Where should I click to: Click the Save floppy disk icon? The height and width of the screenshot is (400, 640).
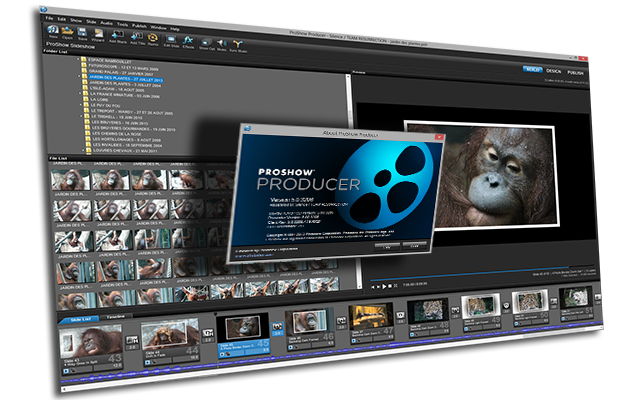click(x=82, y=34)
